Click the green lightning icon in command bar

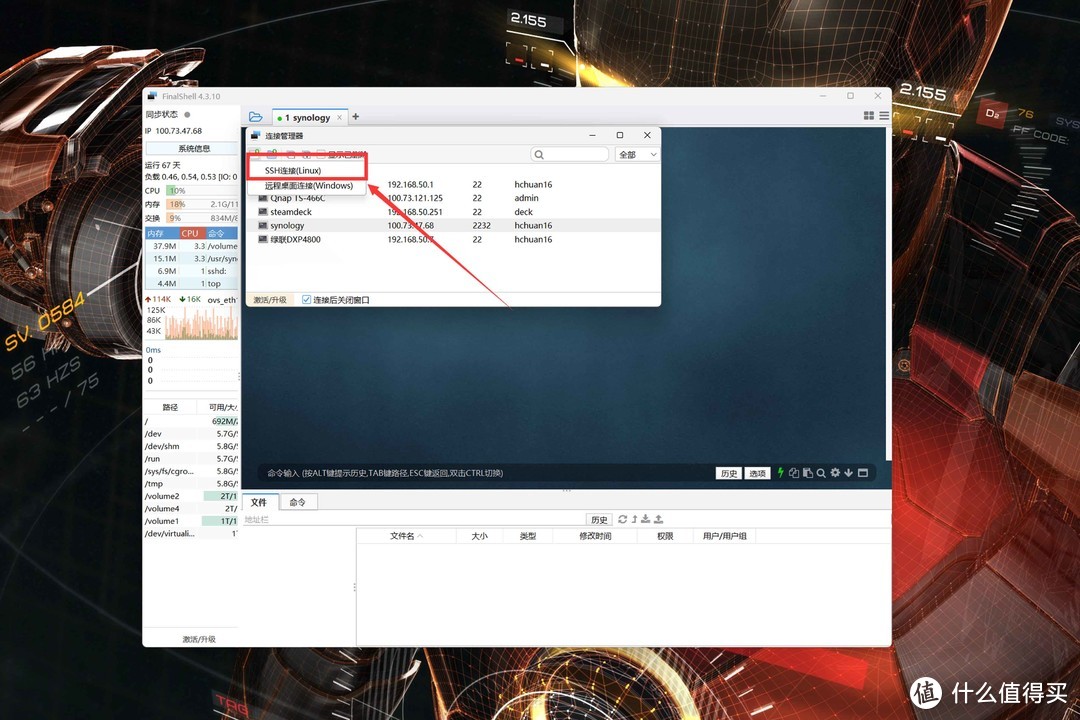(x=781, y=472)
